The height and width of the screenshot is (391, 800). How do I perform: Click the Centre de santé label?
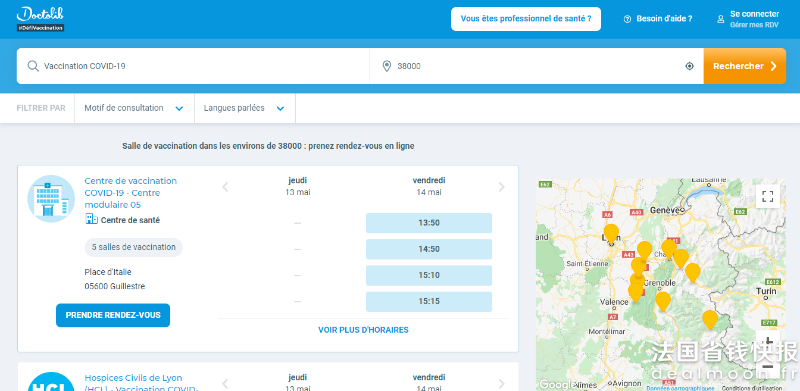click(130, 220)
